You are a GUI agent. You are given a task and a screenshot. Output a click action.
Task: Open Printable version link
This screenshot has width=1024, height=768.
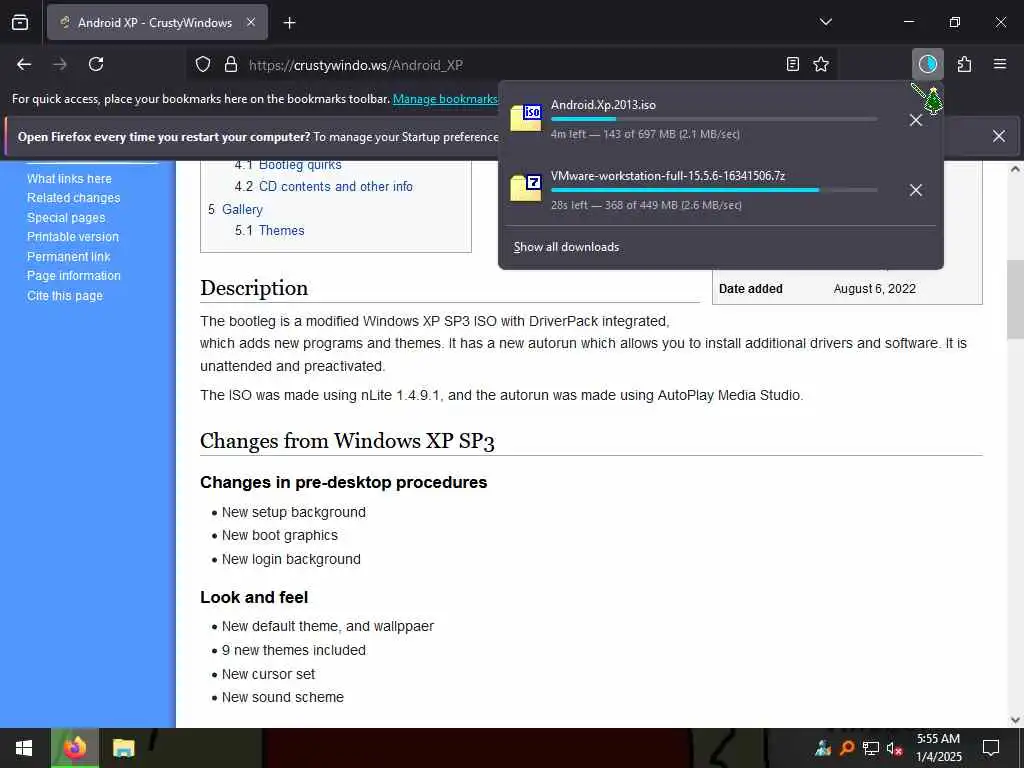[73, 236]
